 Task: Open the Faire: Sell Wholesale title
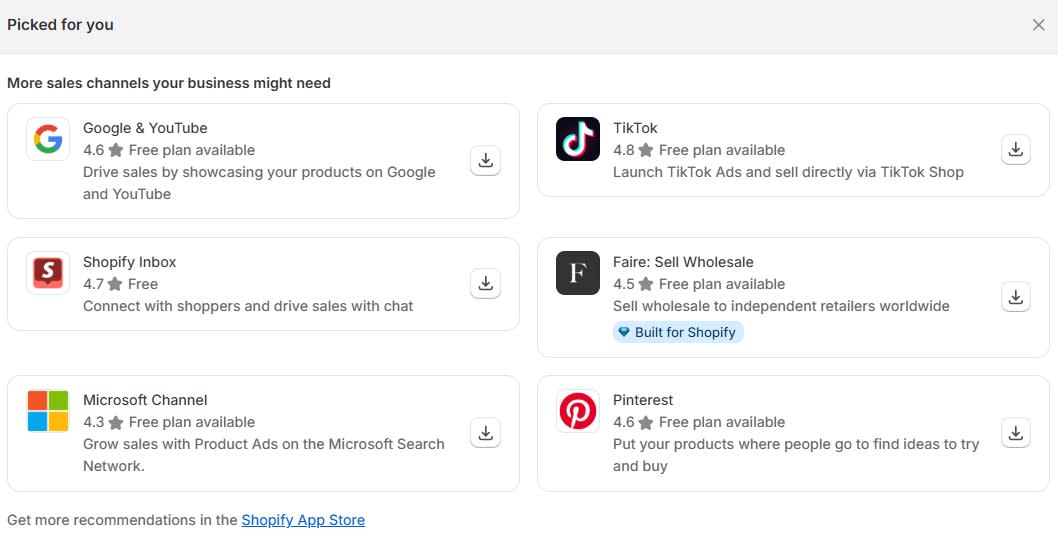(x=683, y=262)
